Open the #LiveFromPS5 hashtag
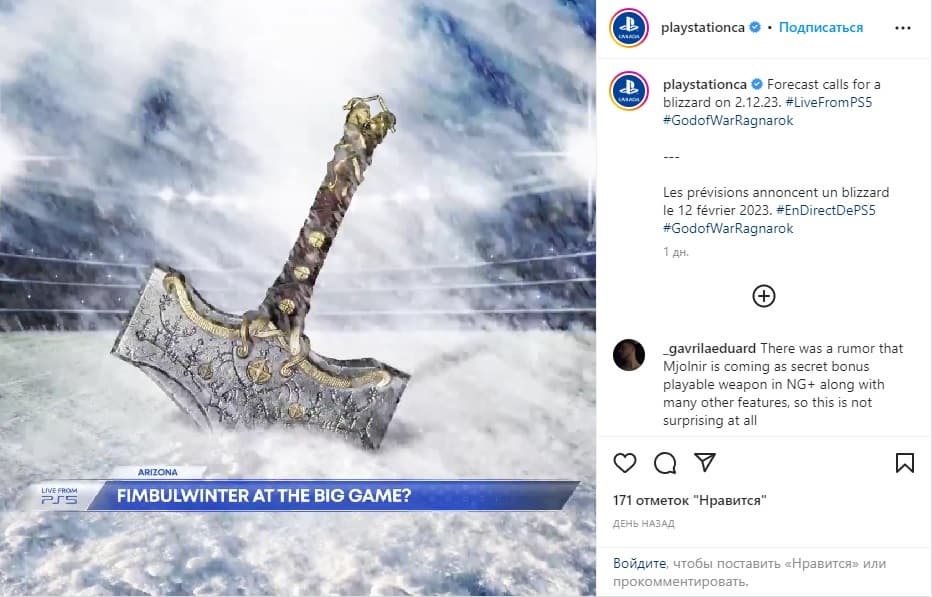 [829, 102]
